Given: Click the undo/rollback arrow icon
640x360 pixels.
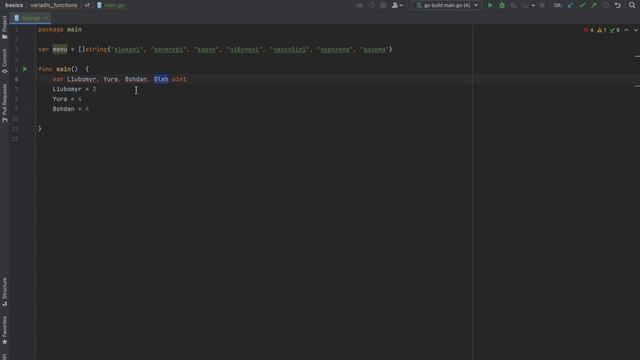Looking at the screenshot, I should point(618,5).
